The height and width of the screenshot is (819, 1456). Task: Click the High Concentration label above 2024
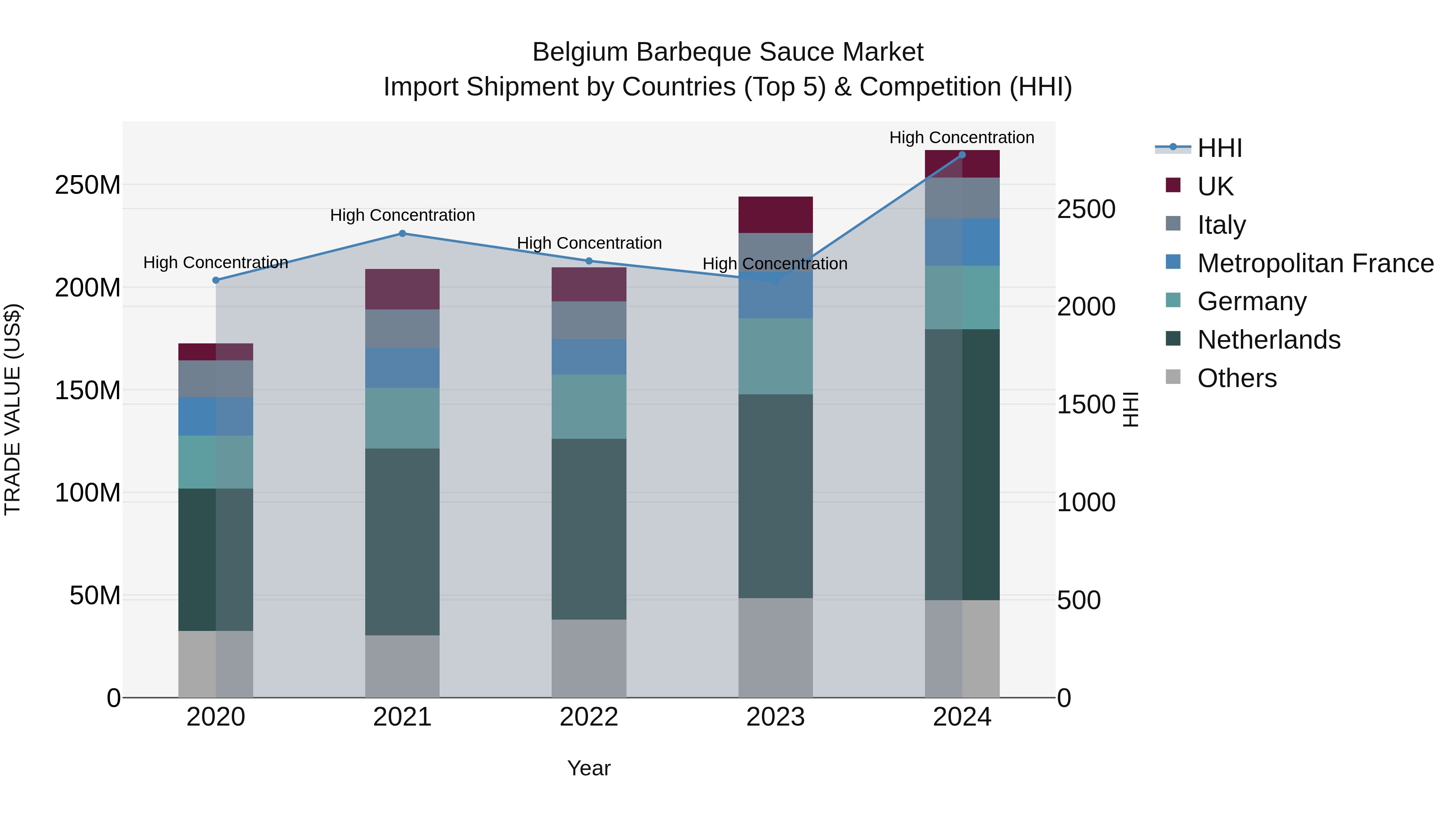962,138
